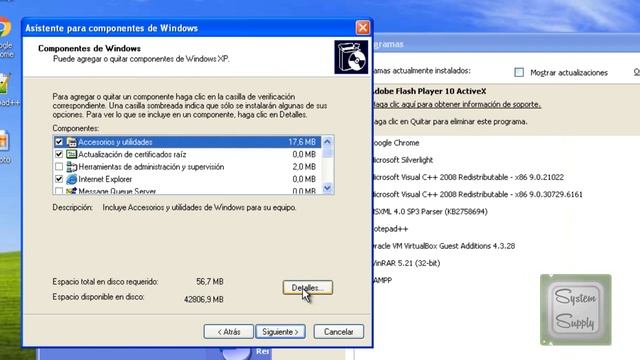Open the support information link for Flash Player
This screenshot has height=360, width=640.
(457, 104)
